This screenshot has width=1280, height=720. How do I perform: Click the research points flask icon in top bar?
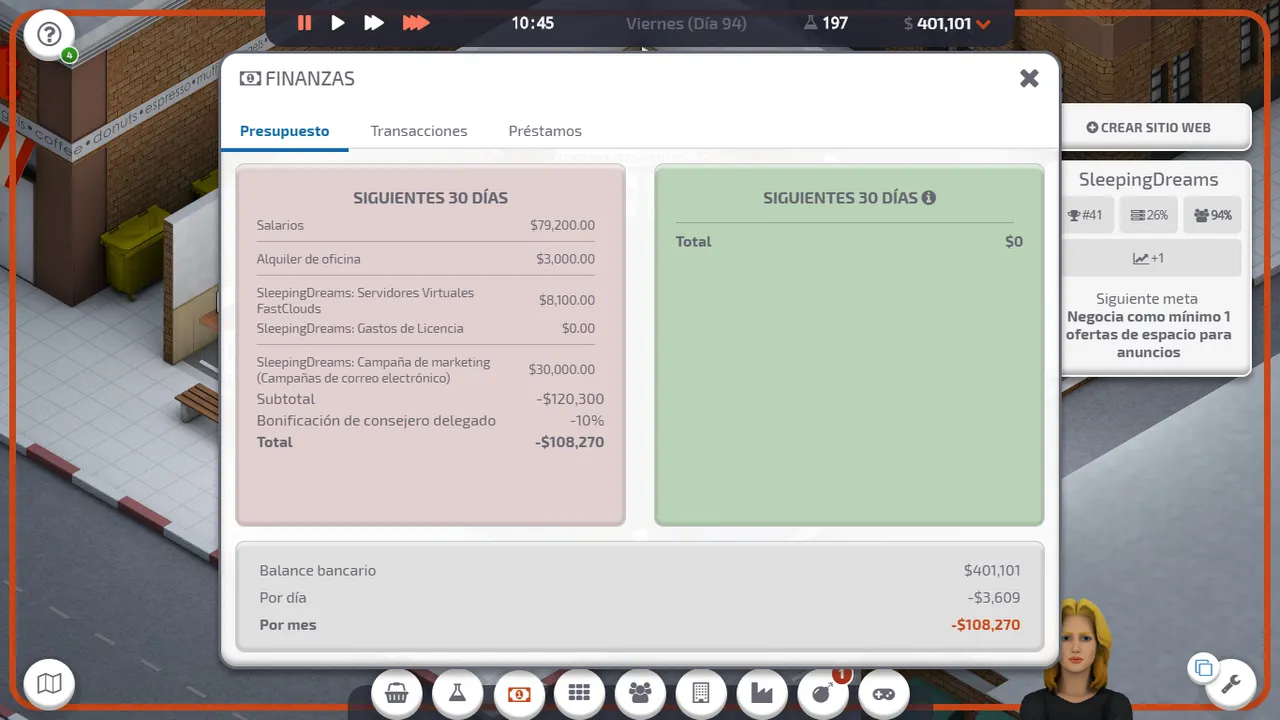[811, 23]
